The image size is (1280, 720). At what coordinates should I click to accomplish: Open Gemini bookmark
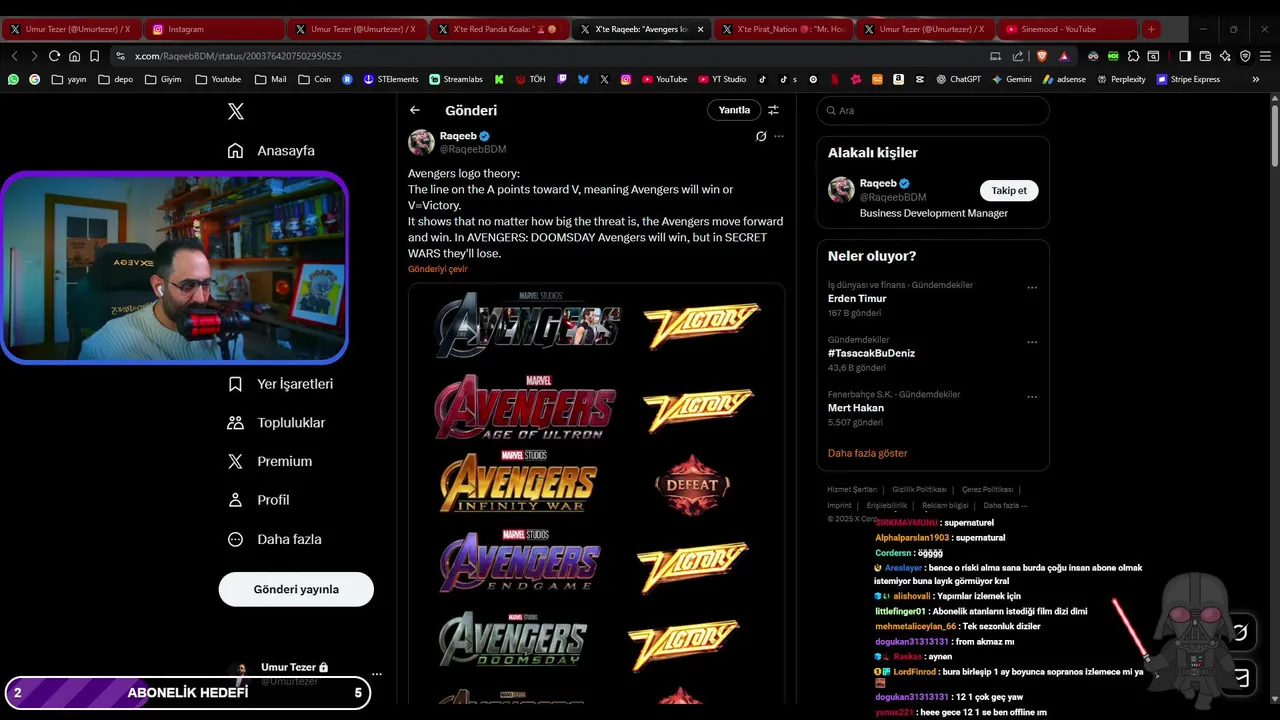(x=1011, y=79)
